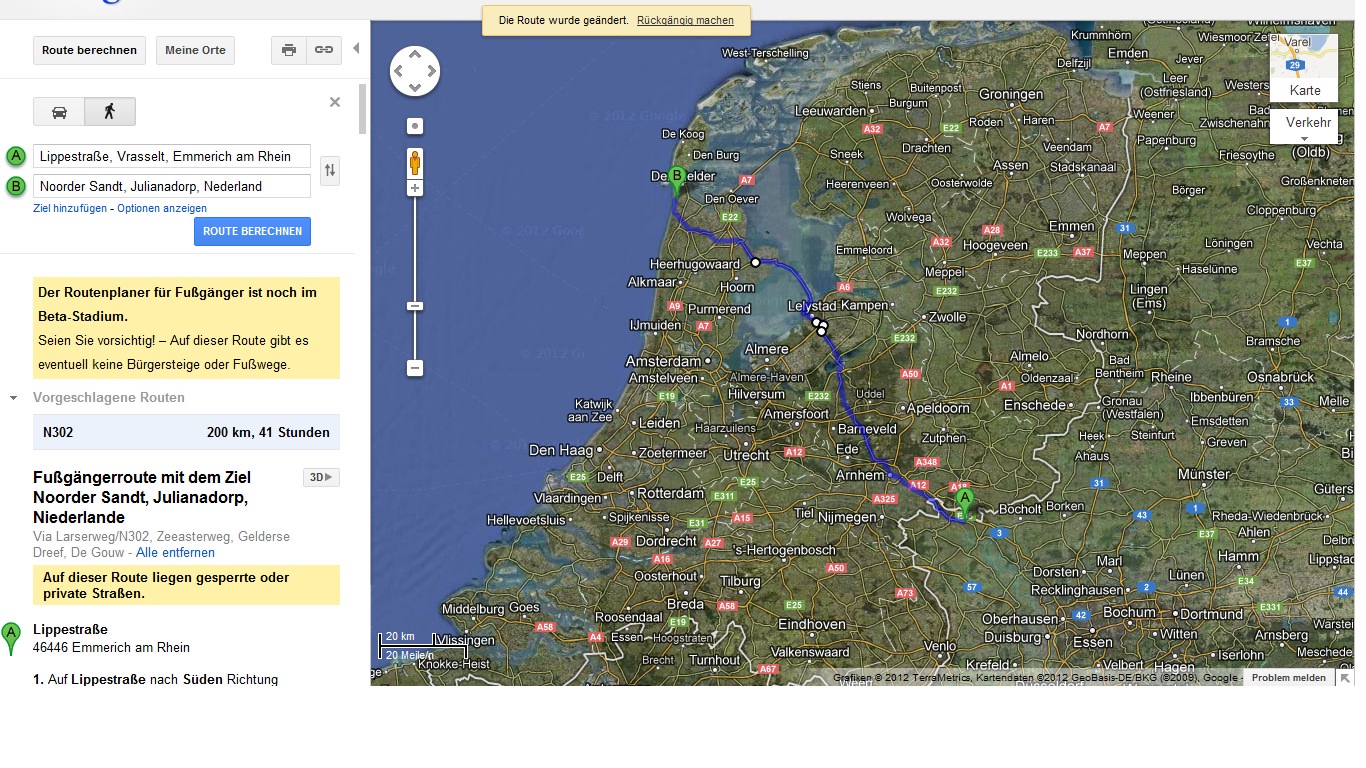The image size is (1366, 768).
Task: Switch to the Karte map view thumbnail
Action: coord(1304,68)
